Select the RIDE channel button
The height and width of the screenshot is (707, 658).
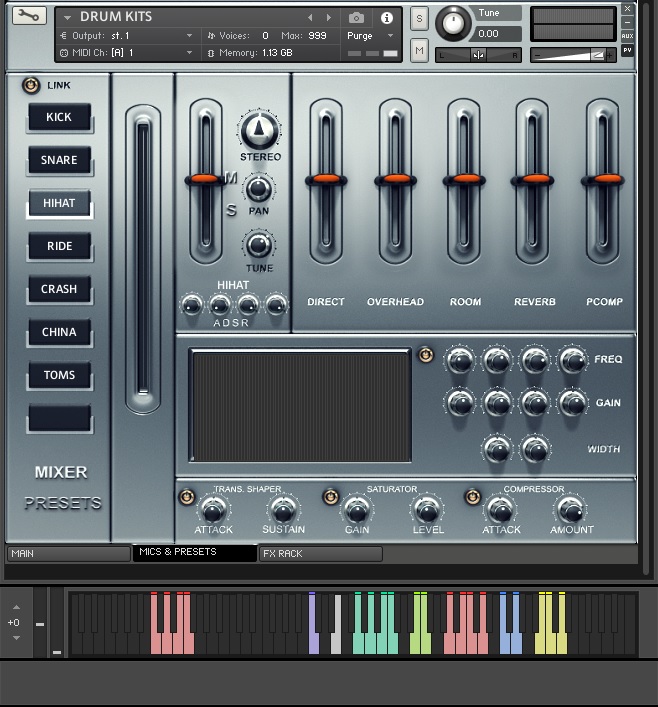(60, 246)
